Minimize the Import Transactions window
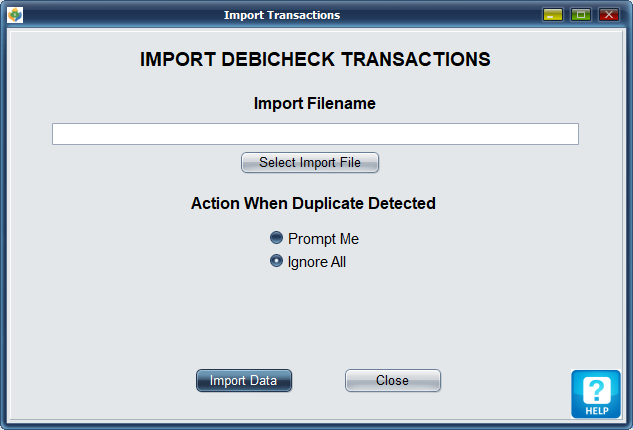Viewport: 633px width, 430px height. (552, 15)
